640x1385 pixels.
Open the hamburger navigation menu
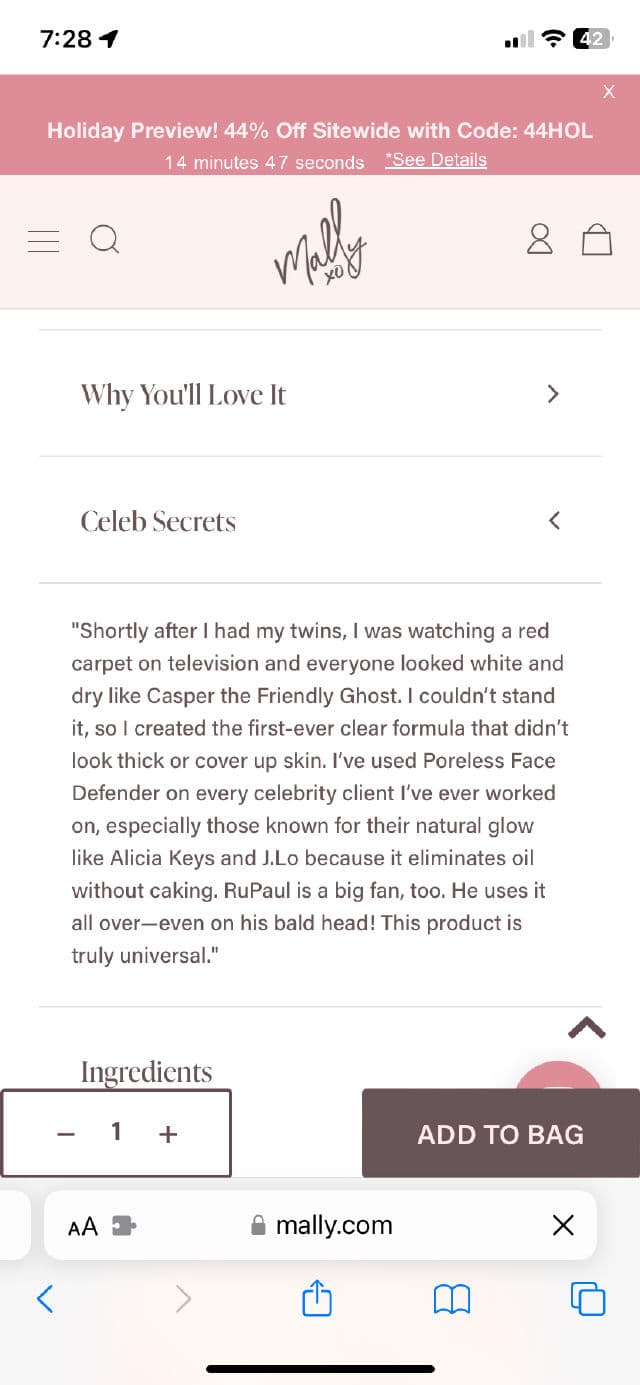coord(42,240)
